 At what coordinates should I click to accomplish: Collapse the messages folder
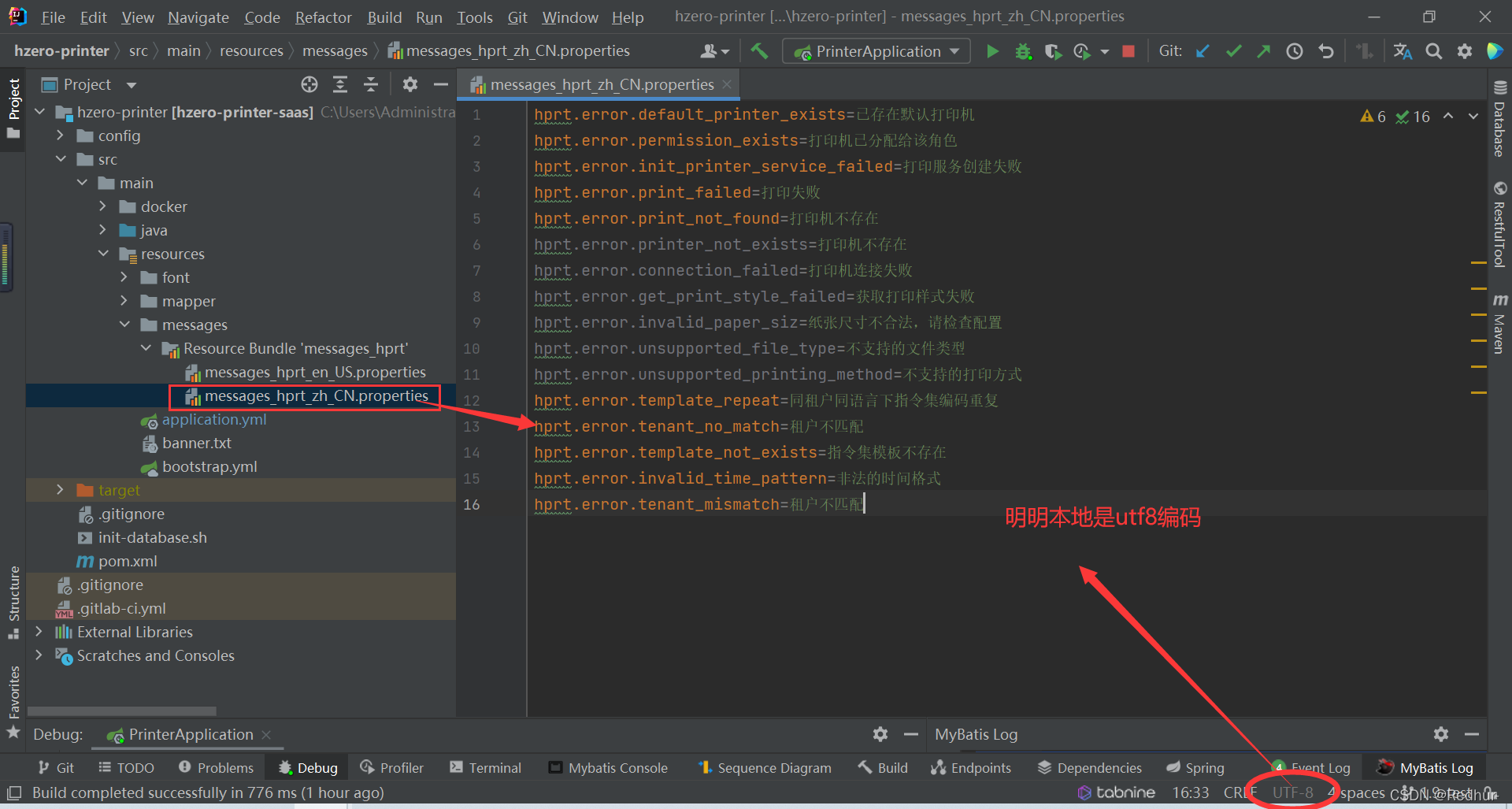click(124, 325)
